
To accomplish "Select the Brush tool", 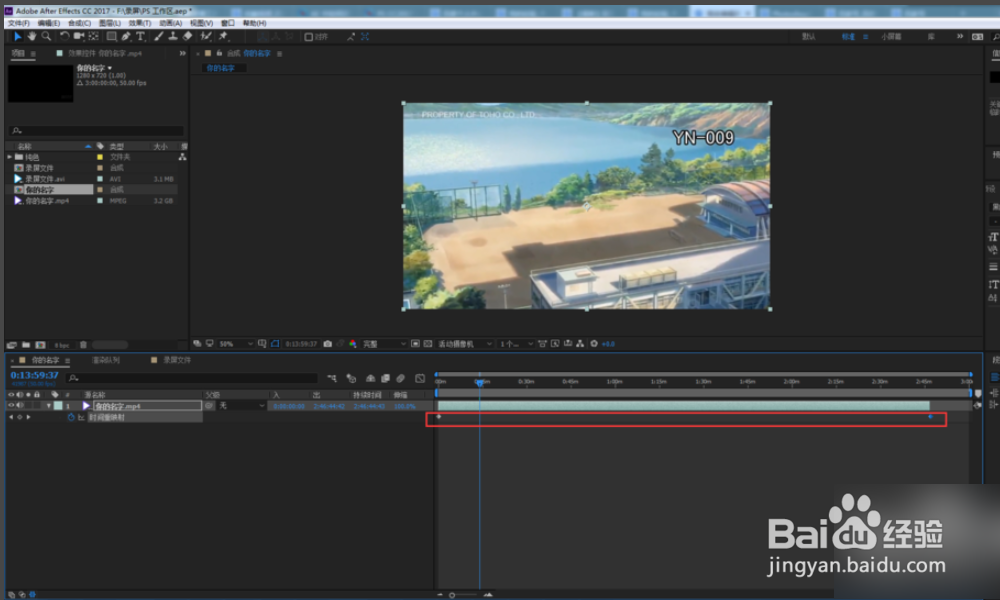I will point(159,36).
